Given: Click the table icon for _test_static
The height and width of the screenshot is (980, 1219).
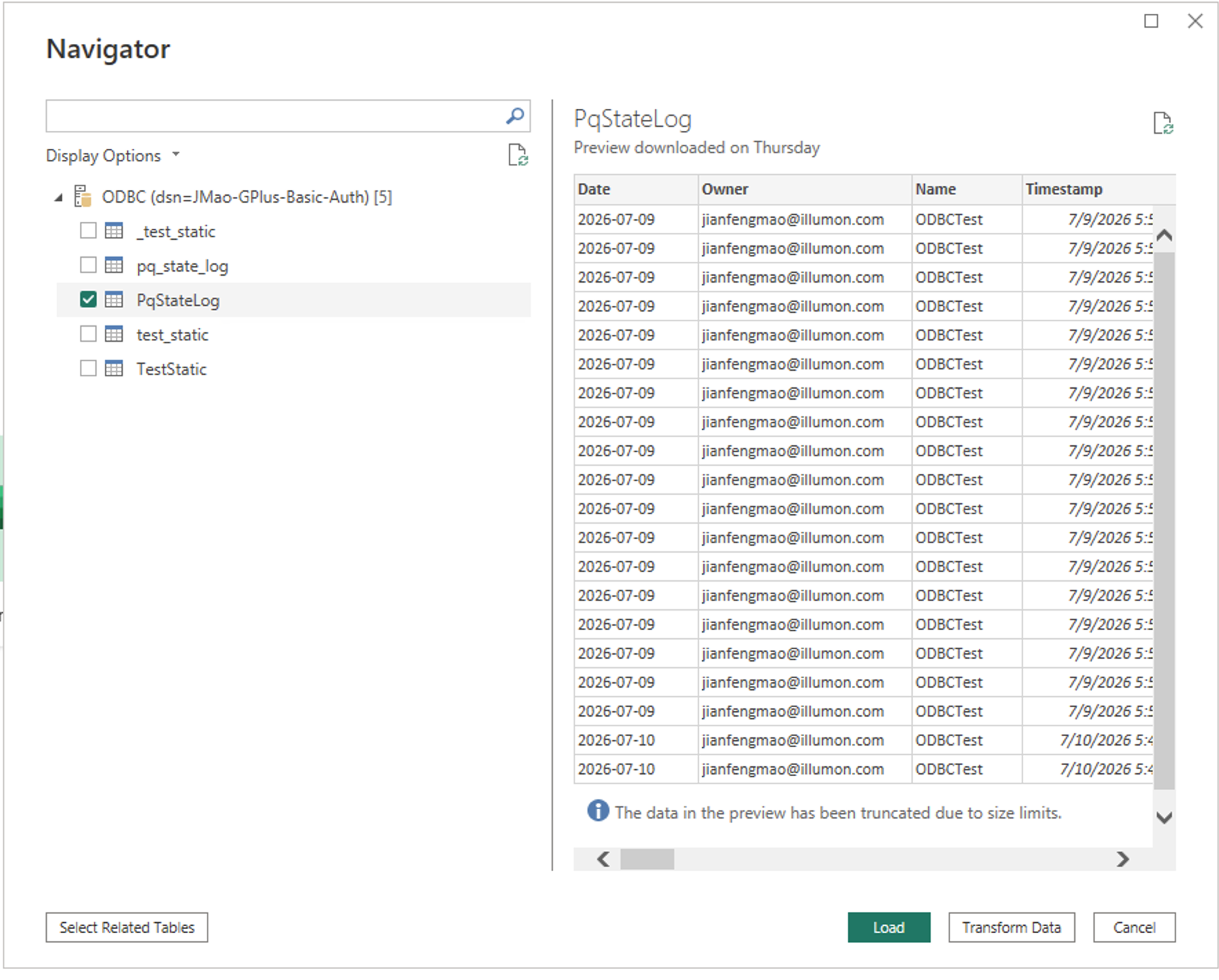Looking at the screenshot, I should pyautogui.click(x=114, y=231).
